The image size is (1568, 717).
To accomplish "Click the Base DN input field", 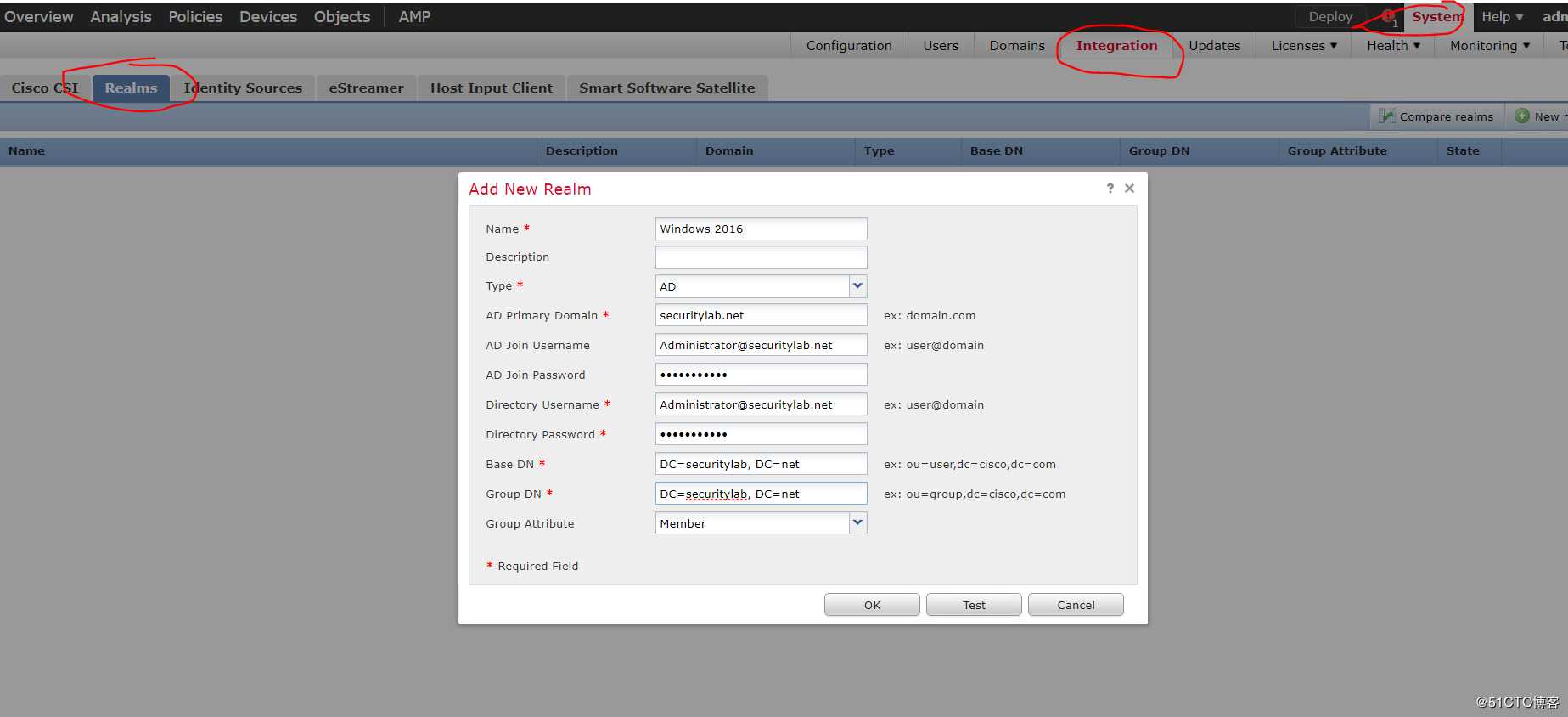I will (x=761, y=464).
